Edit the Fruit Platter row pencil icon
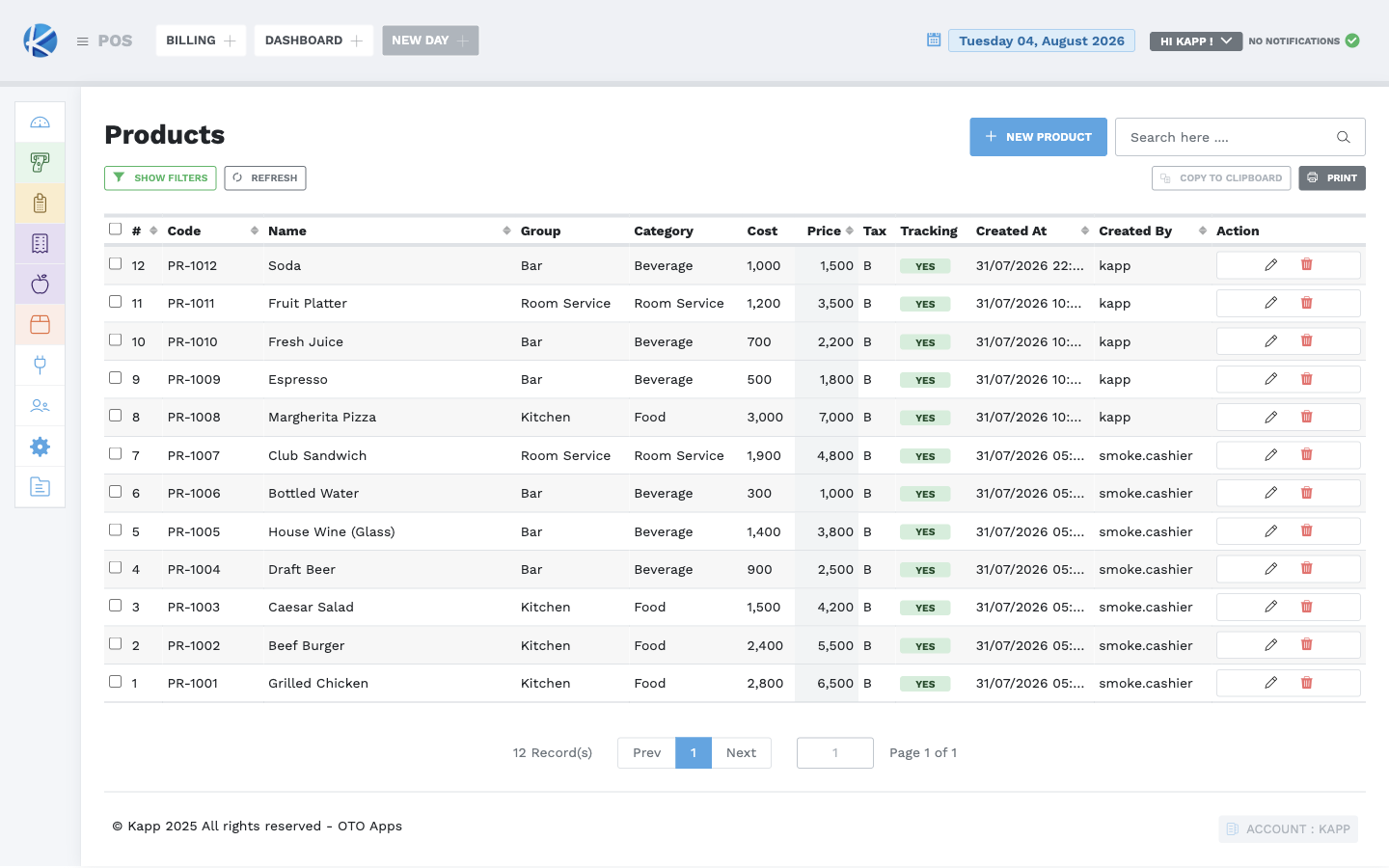The image size is (1389, 868). click(1271, 303)
